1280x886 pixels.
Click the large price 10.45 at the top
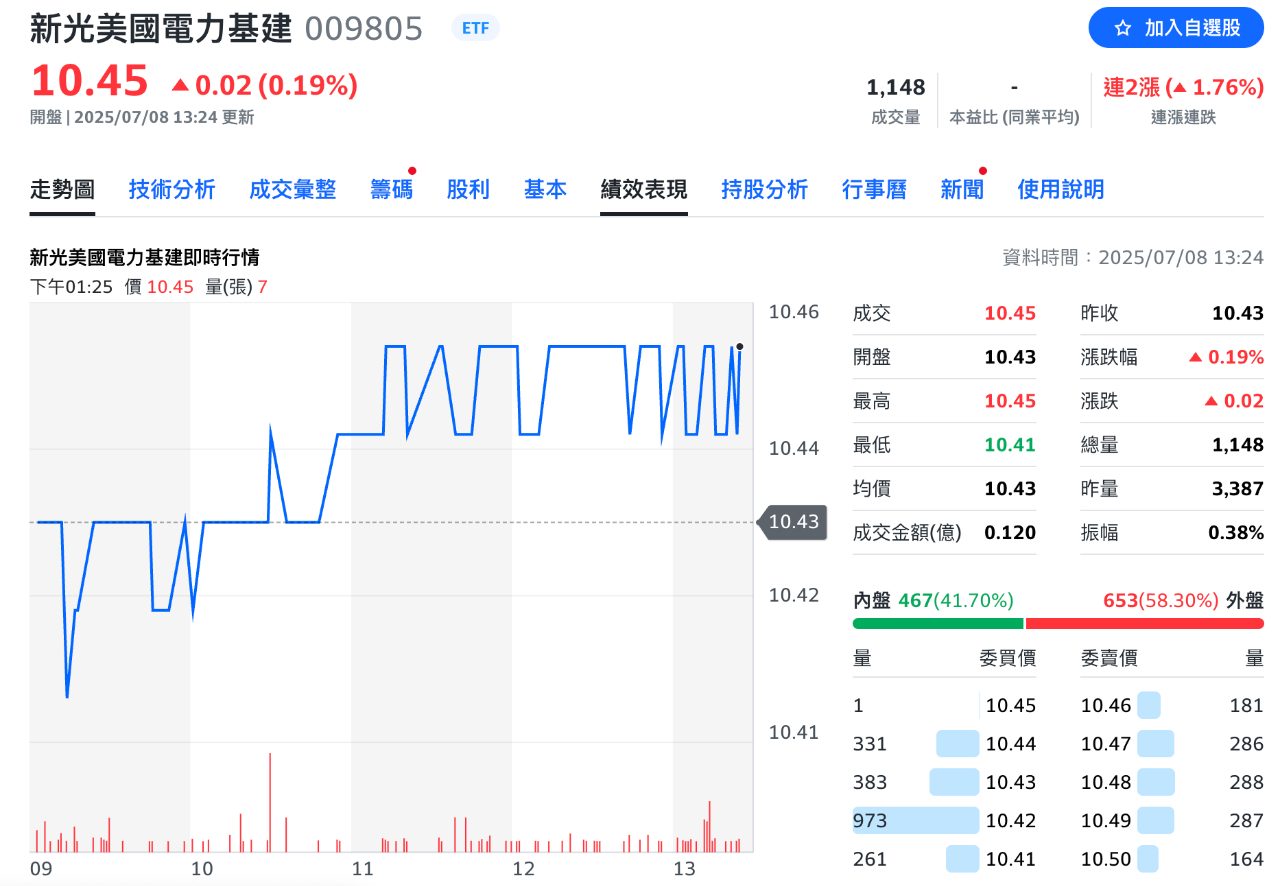[89, 80]
